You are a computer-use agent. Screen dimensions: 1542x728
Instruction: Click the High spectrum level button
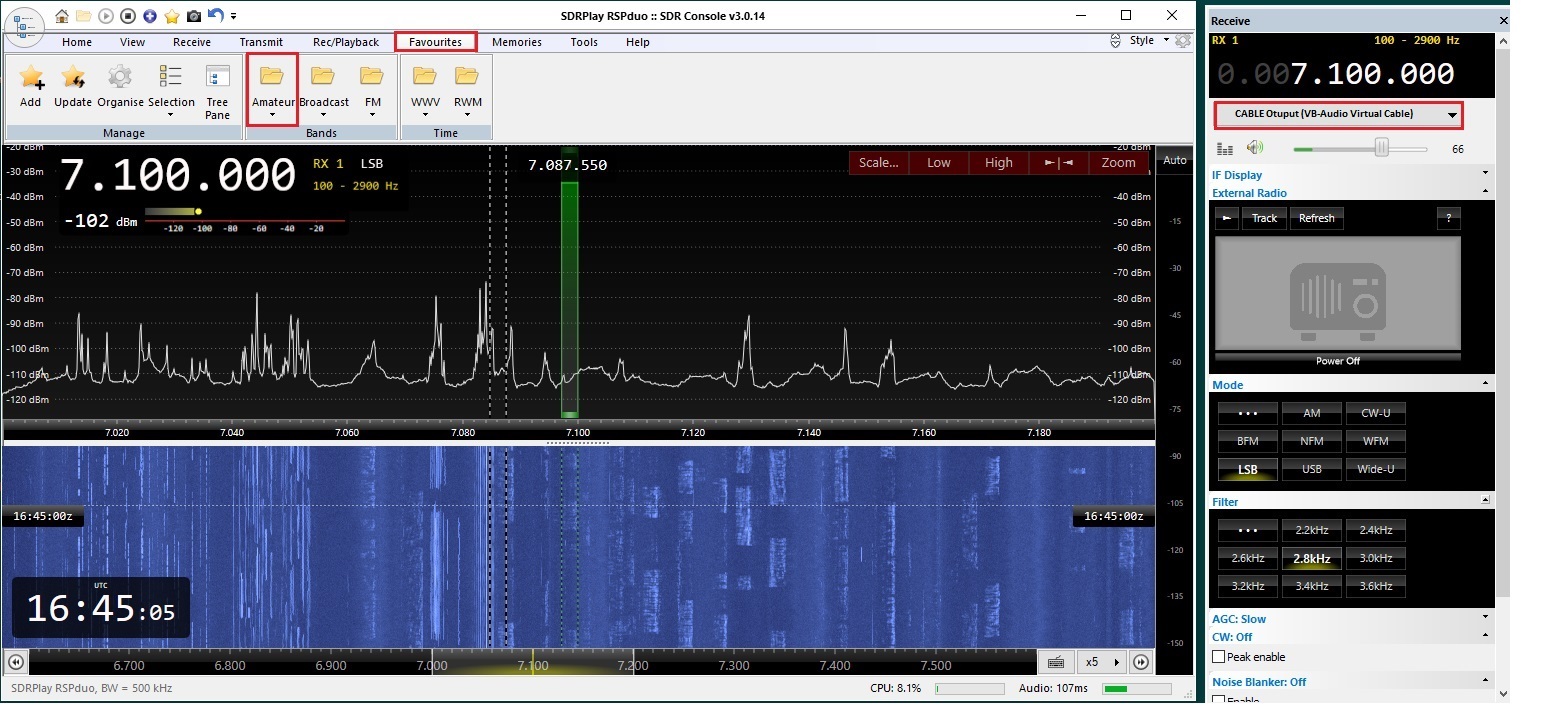998,163
